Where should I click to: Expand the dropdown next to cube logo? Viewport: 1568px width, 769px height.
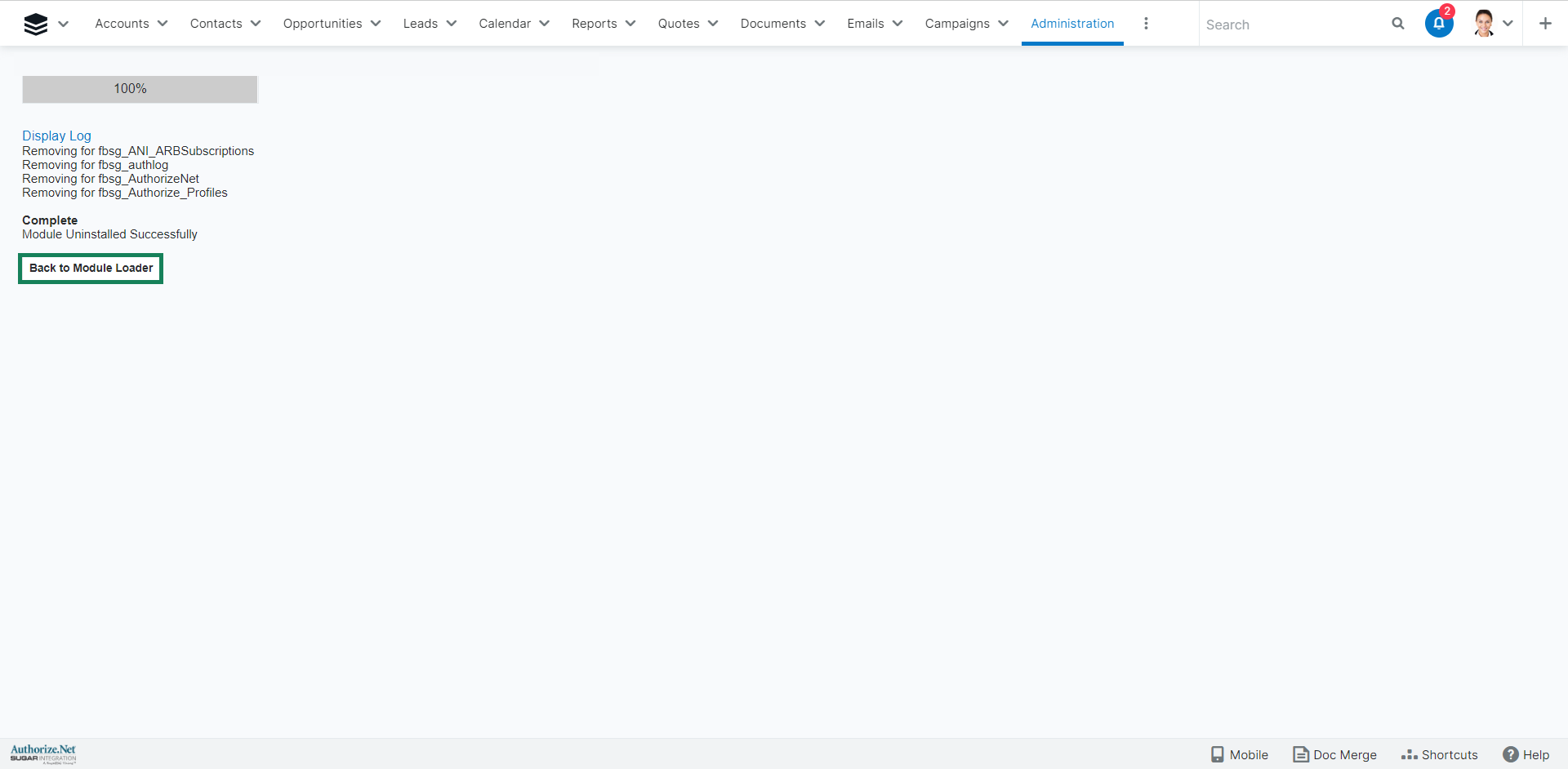[x=64, y=24]
